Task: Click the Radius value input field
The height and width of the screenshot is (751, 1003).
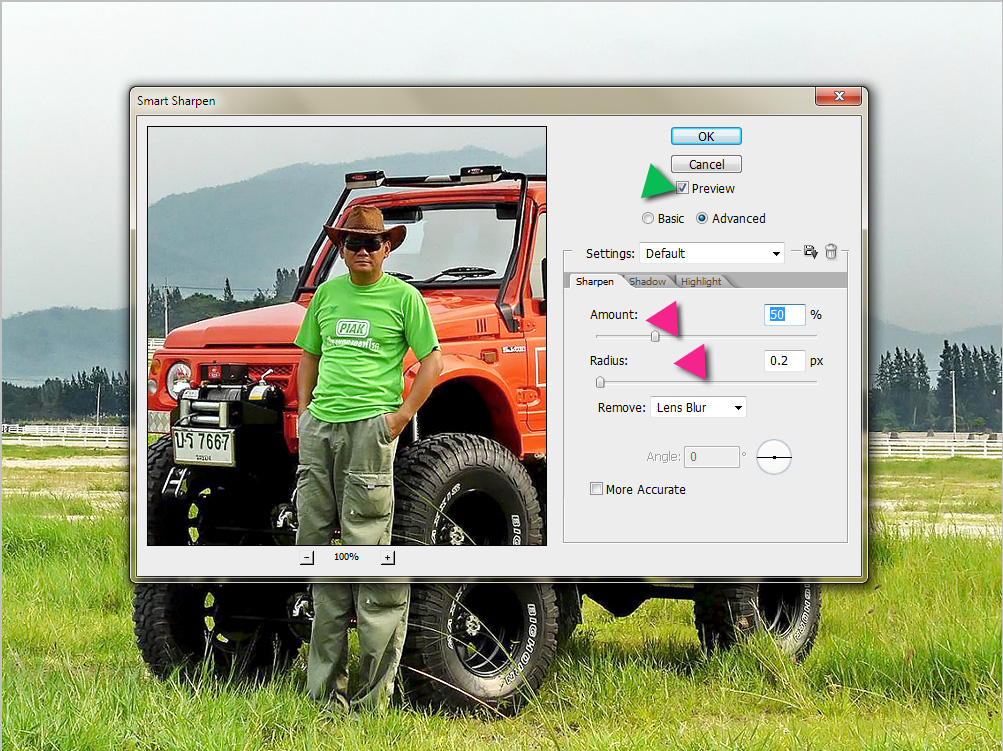Action: [784, 360]
